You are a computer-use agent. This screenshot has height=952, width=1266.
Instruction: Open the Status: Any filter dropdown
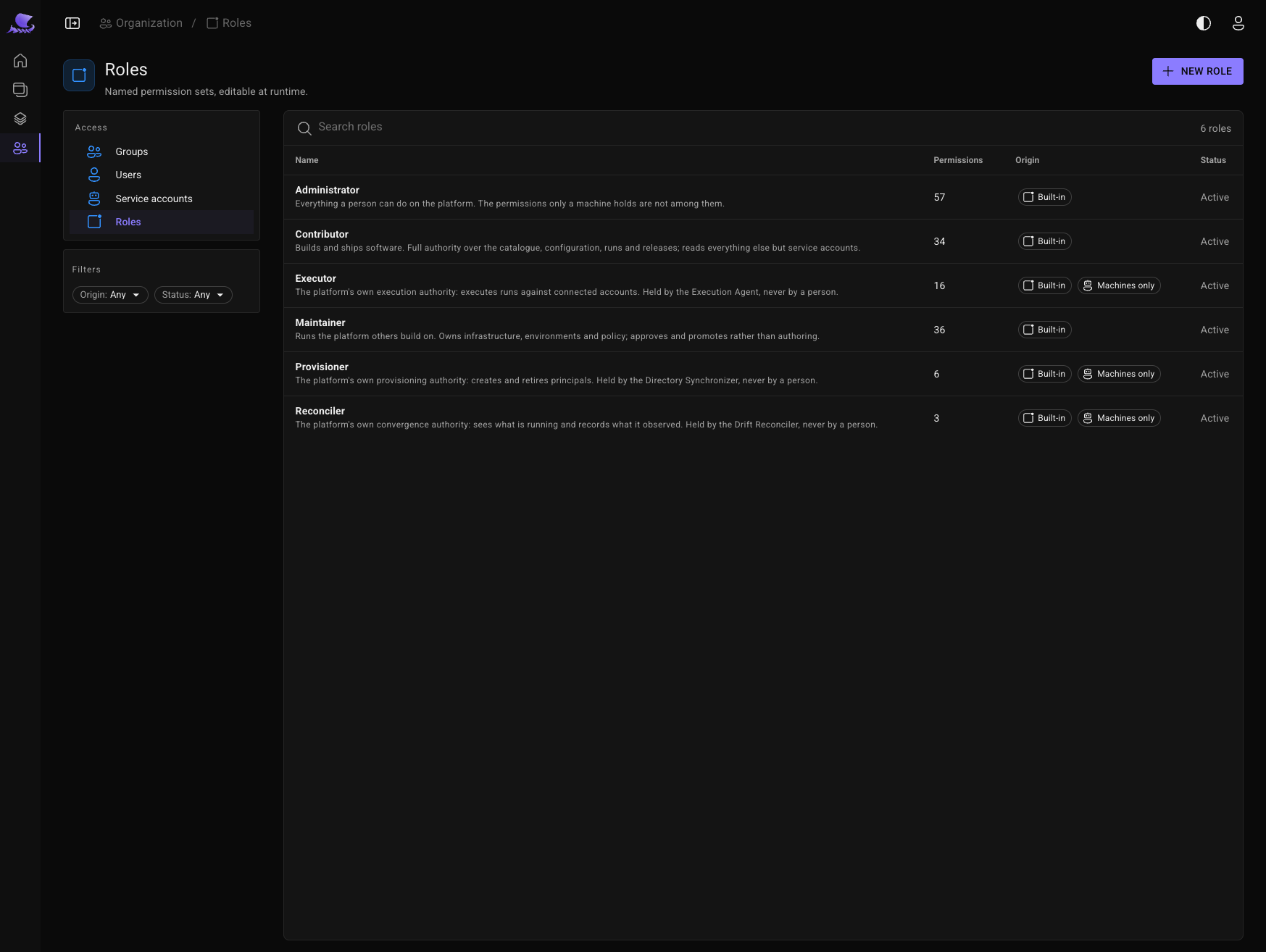(193, 295)
